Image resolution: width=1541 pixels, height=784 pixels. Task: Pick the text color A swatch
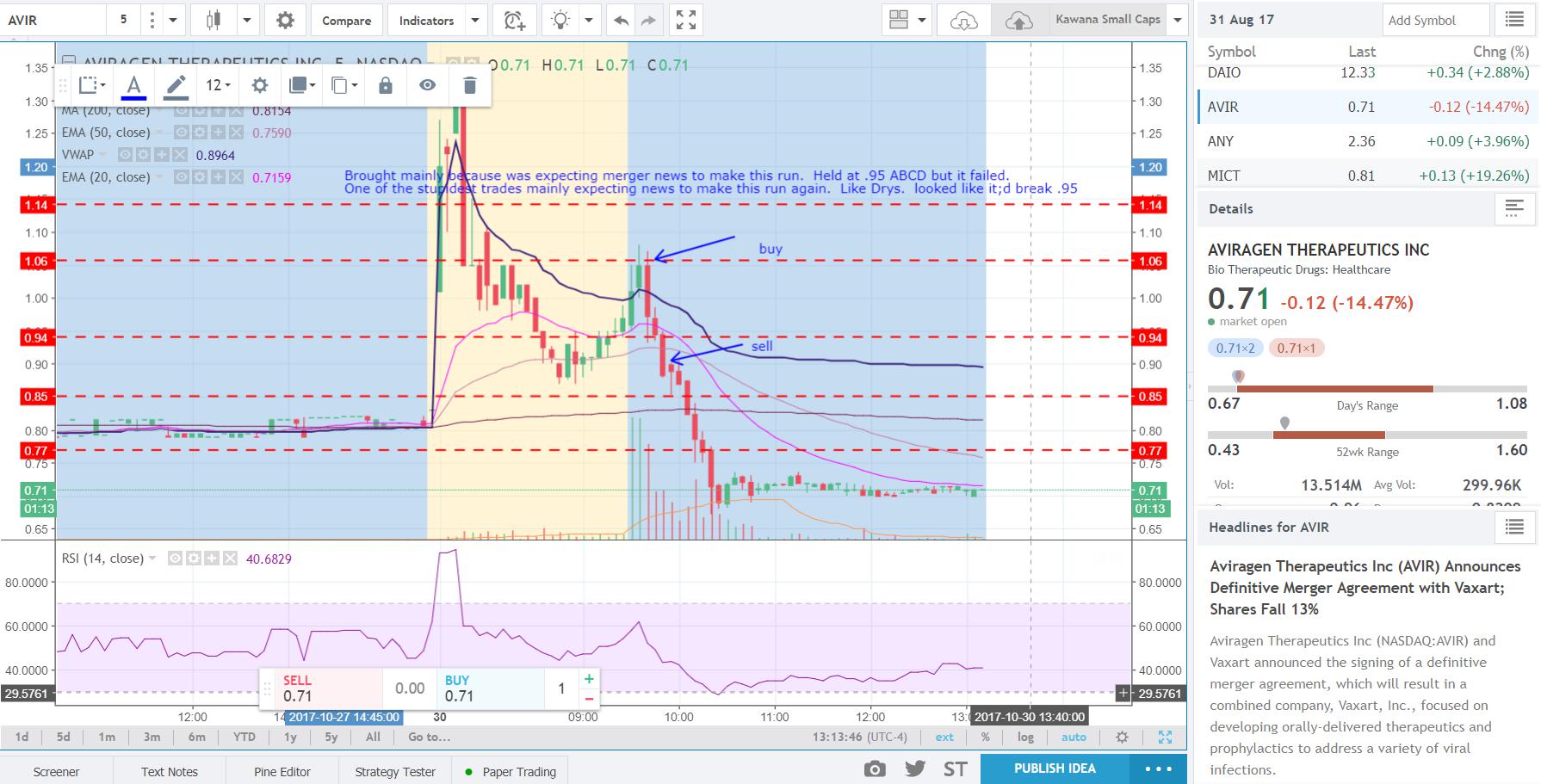coord(133,85)
